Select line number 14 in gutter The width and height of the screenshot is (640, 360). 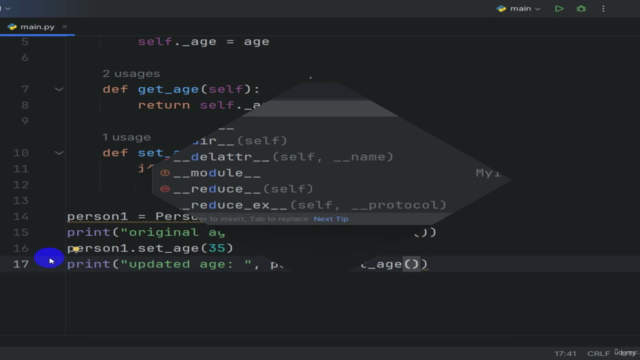point(21,216)
